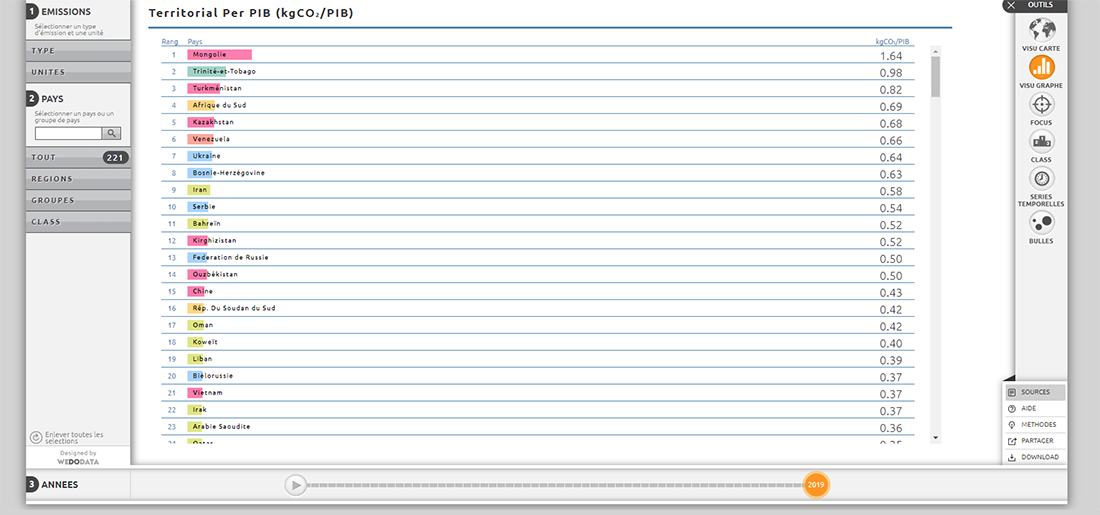Expand the TYPE emissions section
Viewport: 1100px width, 515px height.
pyautogui.click(x=78, y=50)
